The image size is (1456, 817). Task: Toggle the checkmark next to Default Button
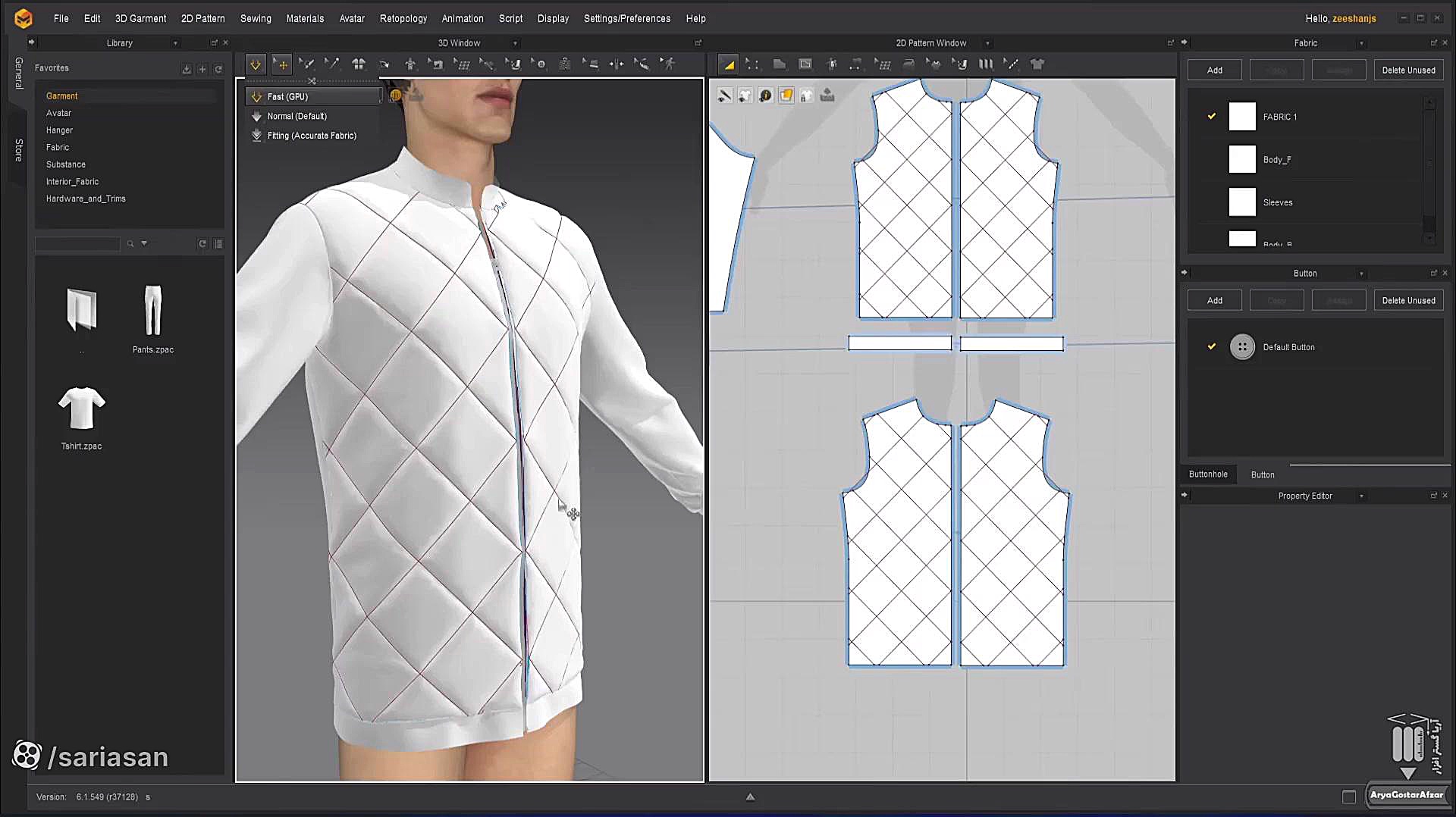tap(1211, 347)
